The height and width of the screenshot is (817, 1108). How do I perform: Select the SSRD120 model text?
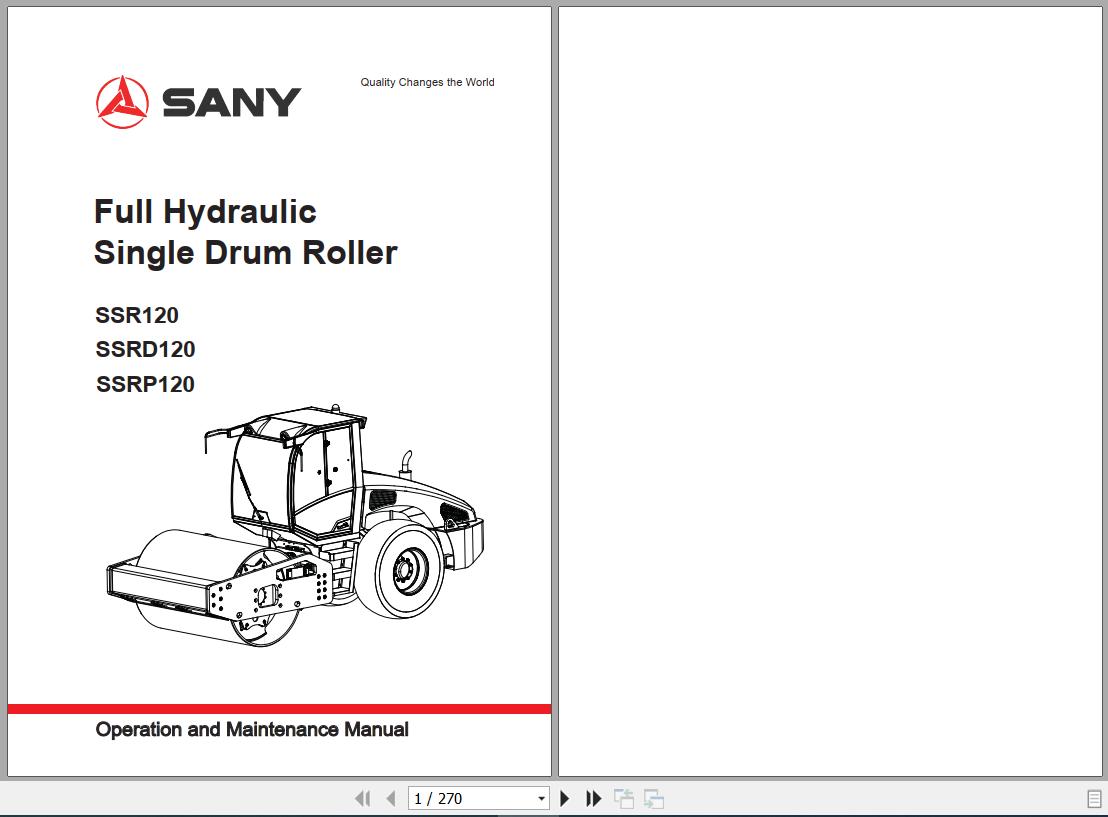146,349
